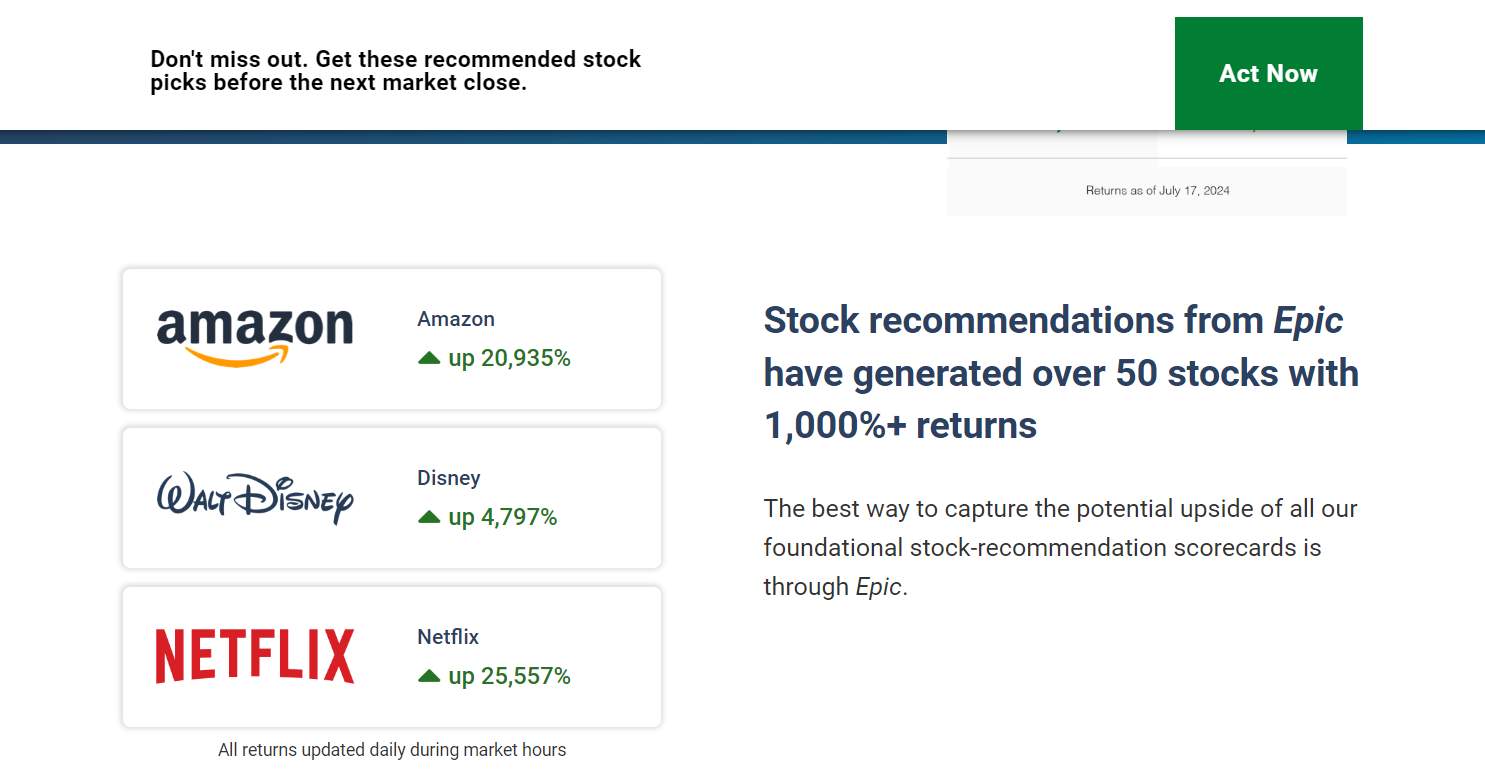Click the green Act Now button
Viewport: 1485px width, 775px height.
(x=1268, y=73)
